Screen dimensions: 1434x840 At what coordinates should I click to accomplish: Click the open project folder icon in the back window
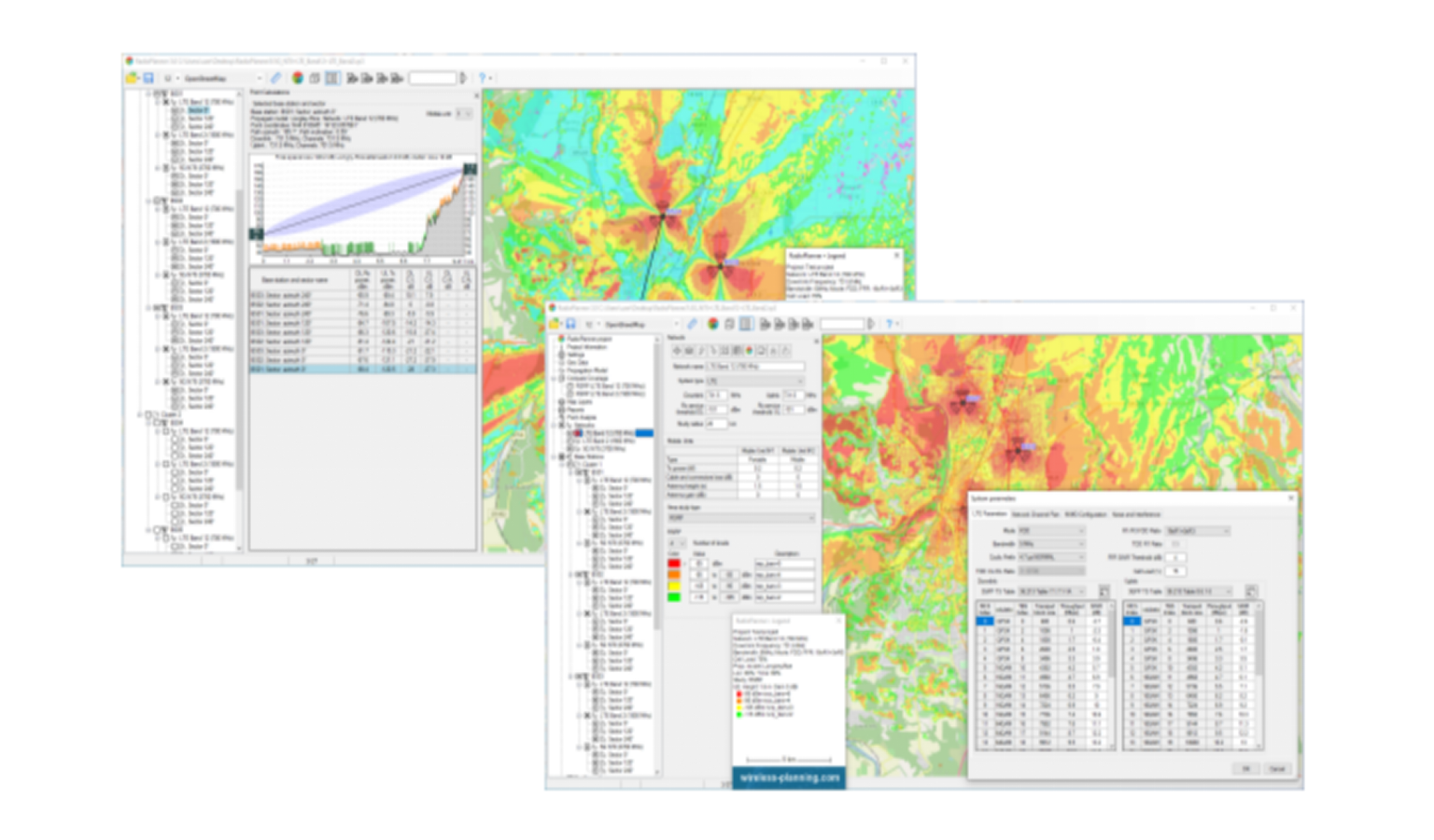pyautogui.click(x=133, y=78)
